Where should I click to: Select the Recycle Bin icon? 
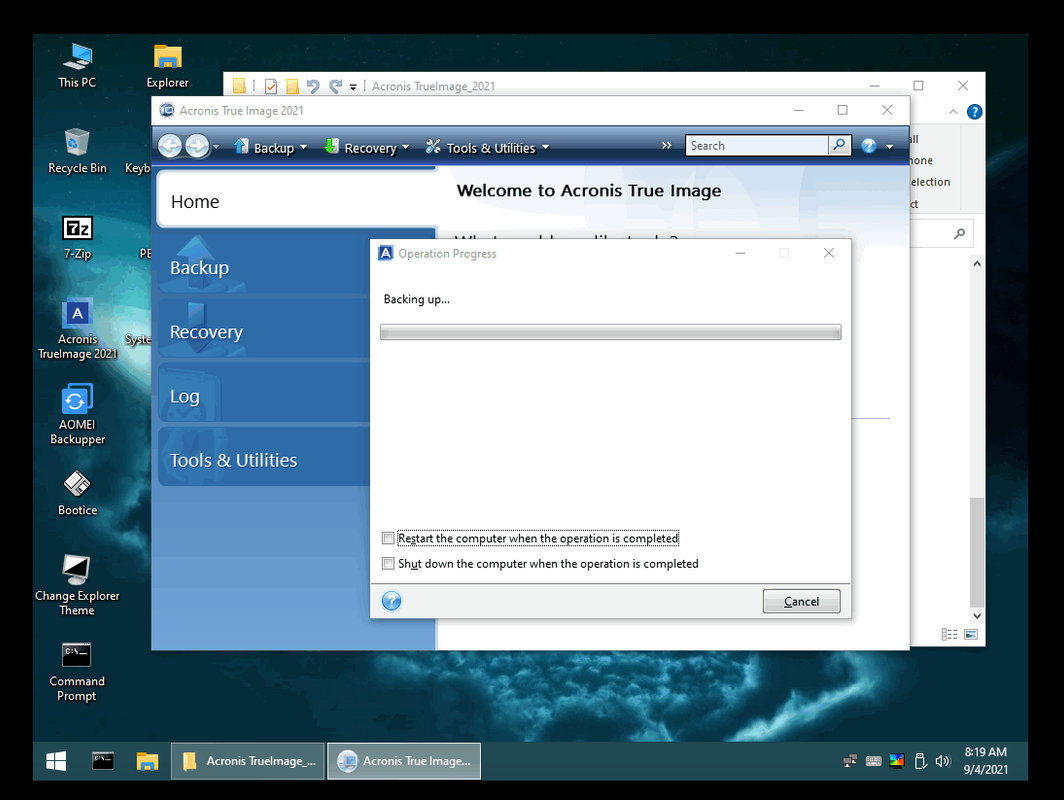[77, 151]
